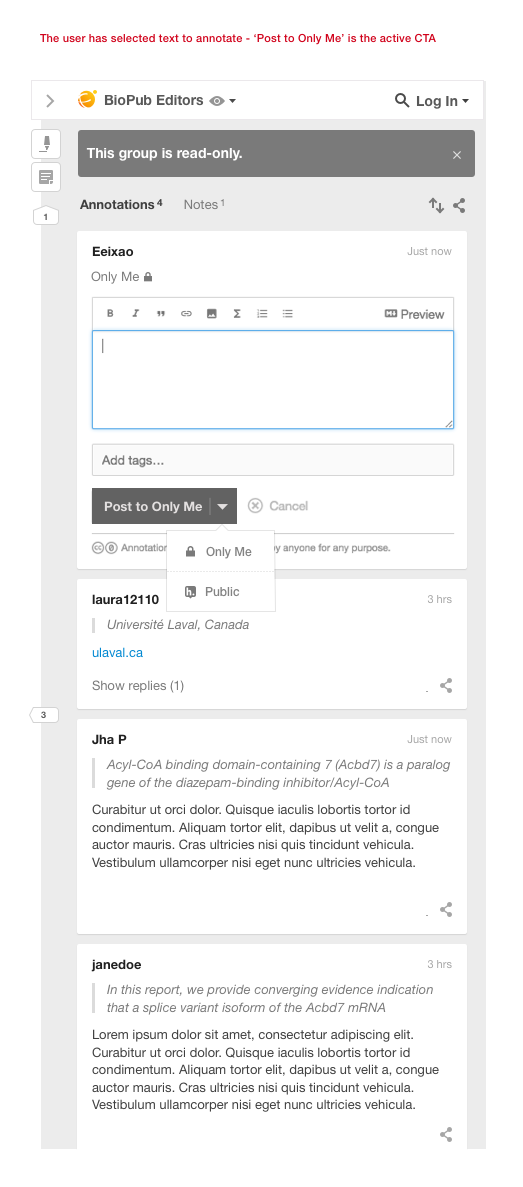Collapse sidebar with the chevron arrow

point(50,101)
